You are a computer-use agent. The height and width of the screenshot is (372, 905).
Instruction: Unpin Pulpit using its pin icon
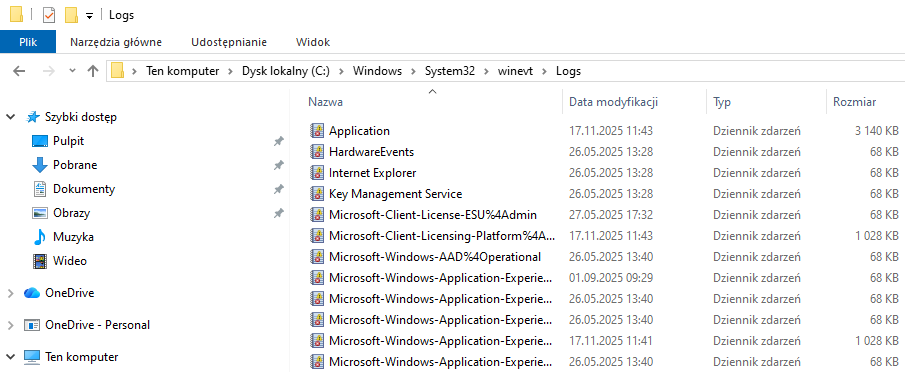coord(278,141)
